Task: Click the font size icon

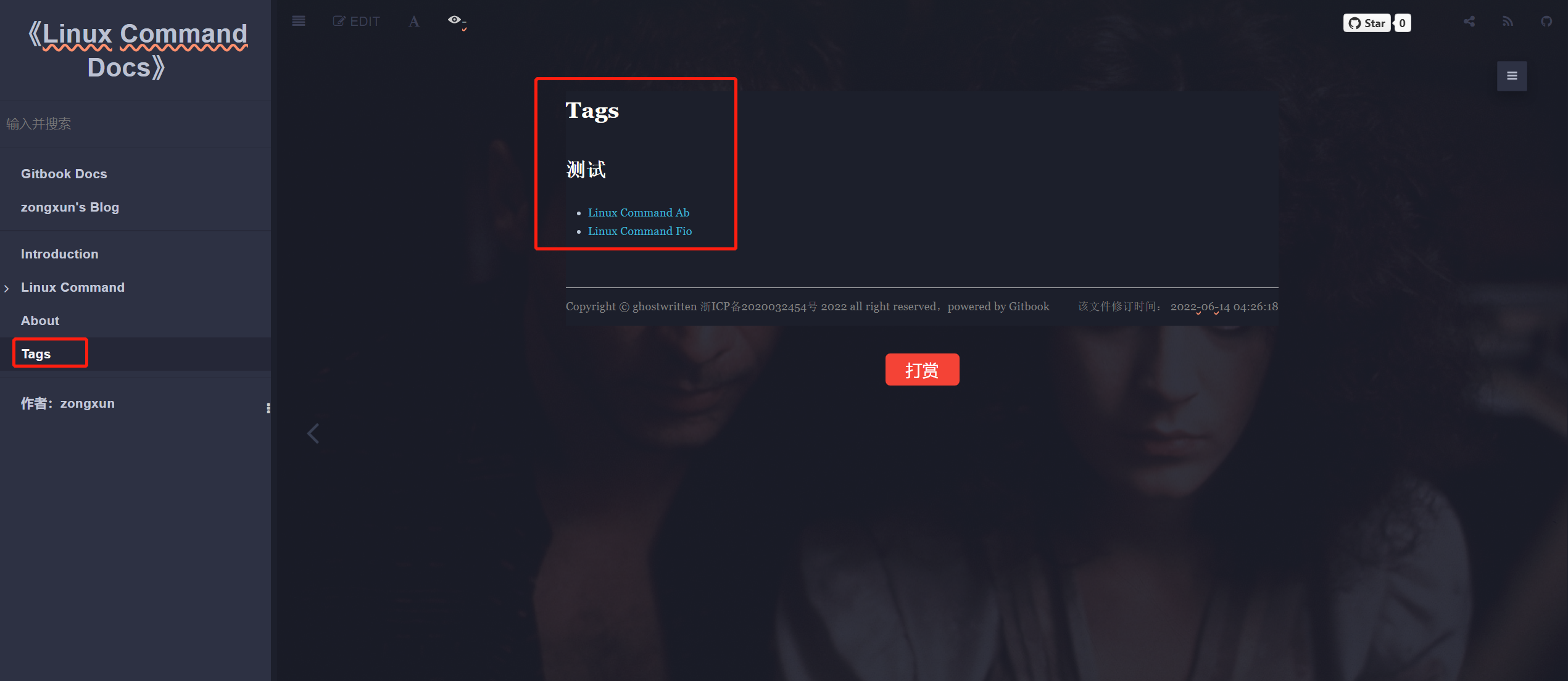Action: pyautogui.click(x=413, y=20)
